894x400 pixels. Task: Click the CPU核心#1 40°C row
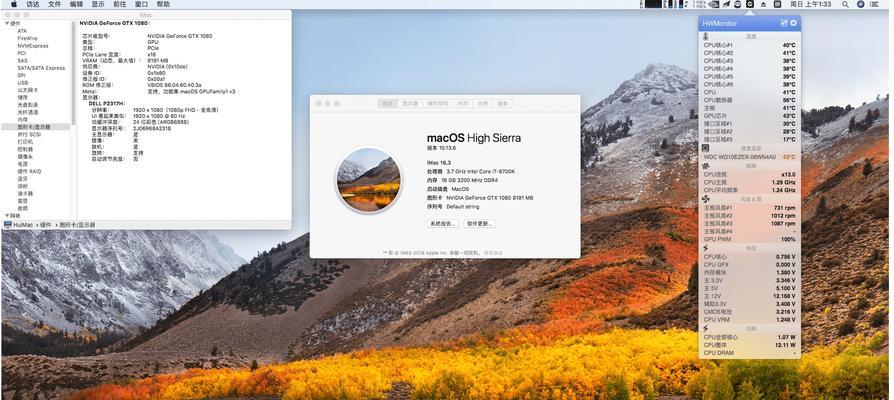click(x=749, y=45)
